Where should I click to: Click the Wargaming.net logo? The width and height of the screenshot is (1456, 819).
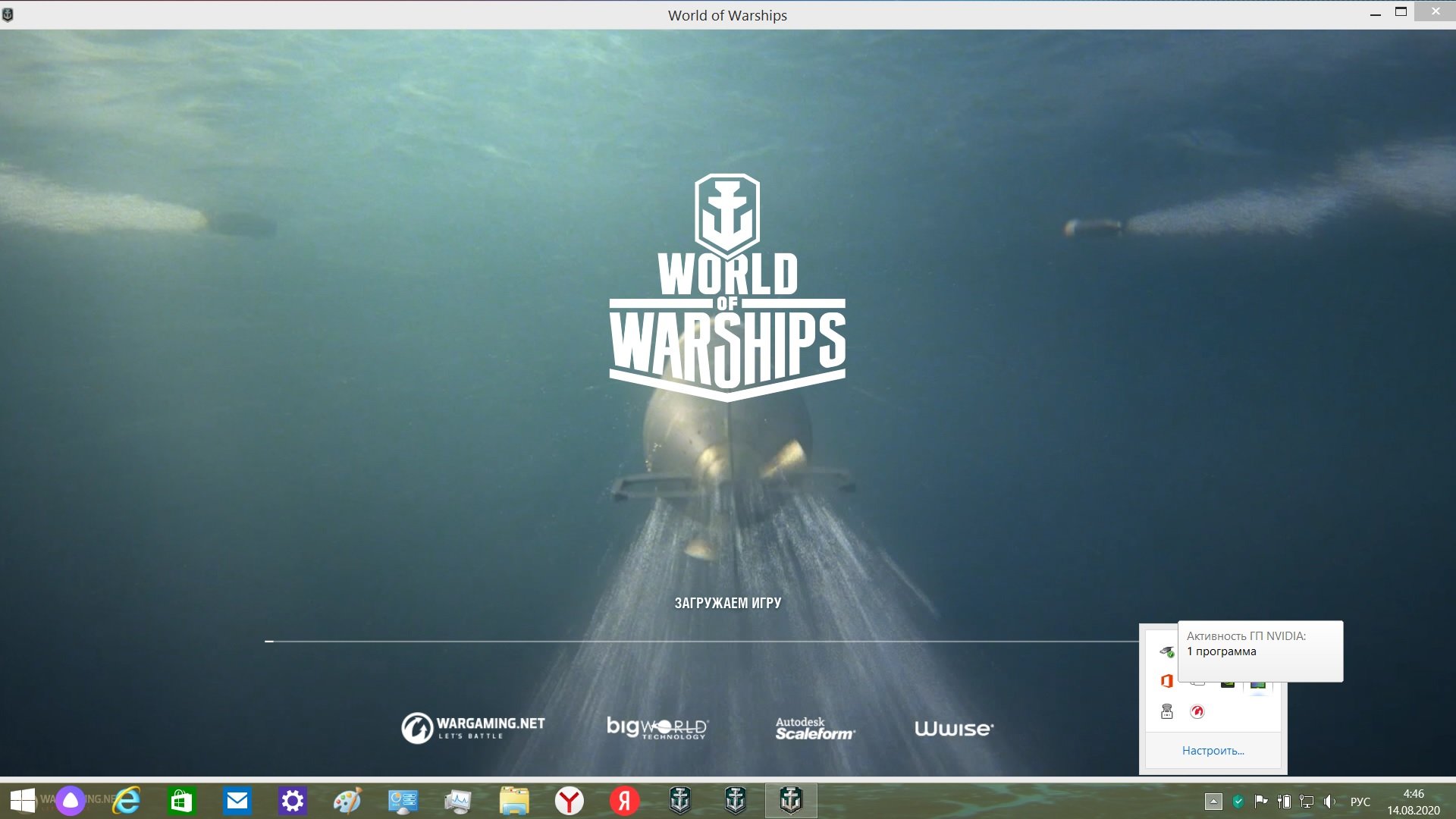[473, 728]
